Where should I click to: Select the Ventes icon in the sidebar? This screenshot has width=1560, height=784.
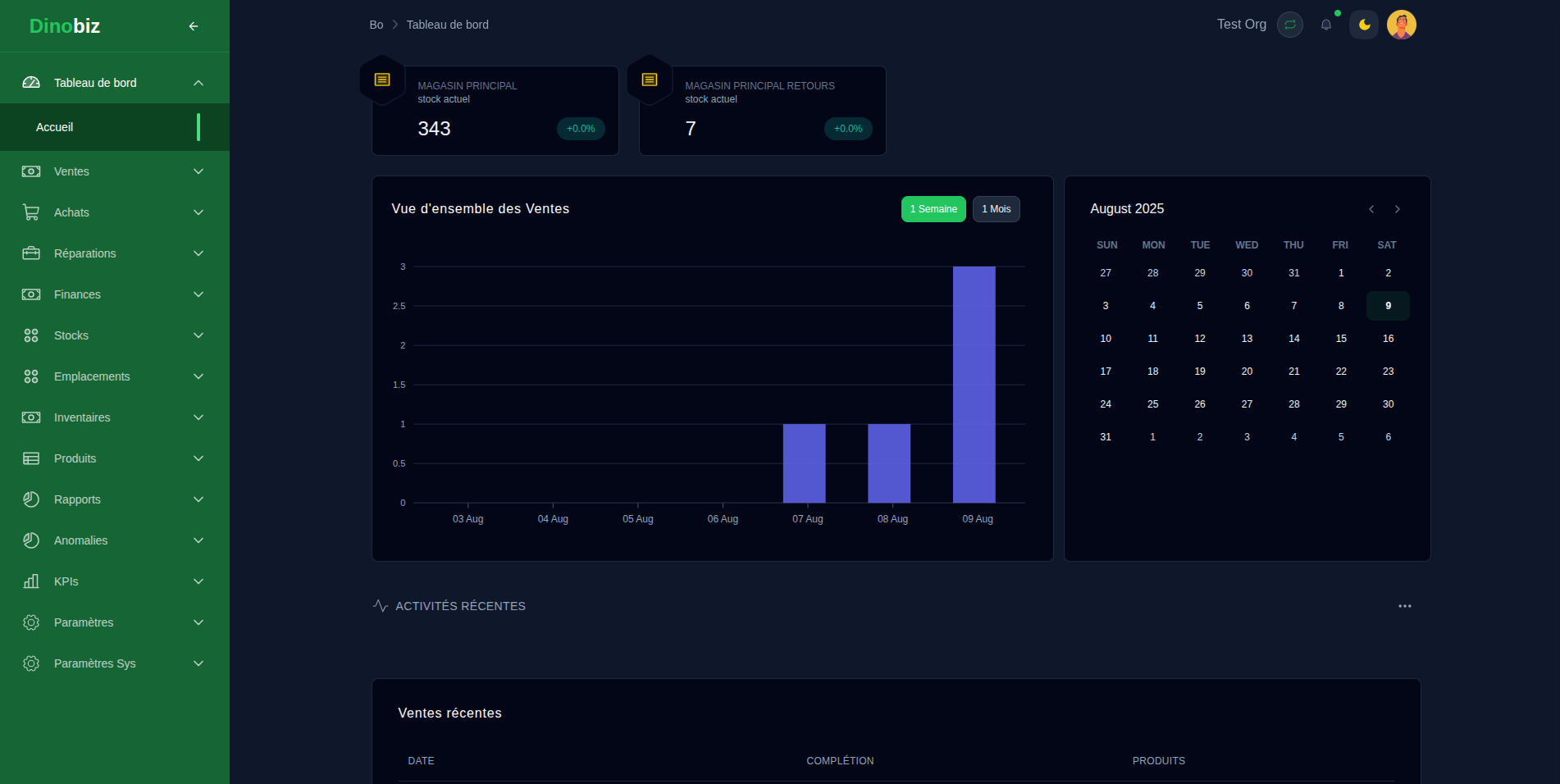tap(31, 171)
